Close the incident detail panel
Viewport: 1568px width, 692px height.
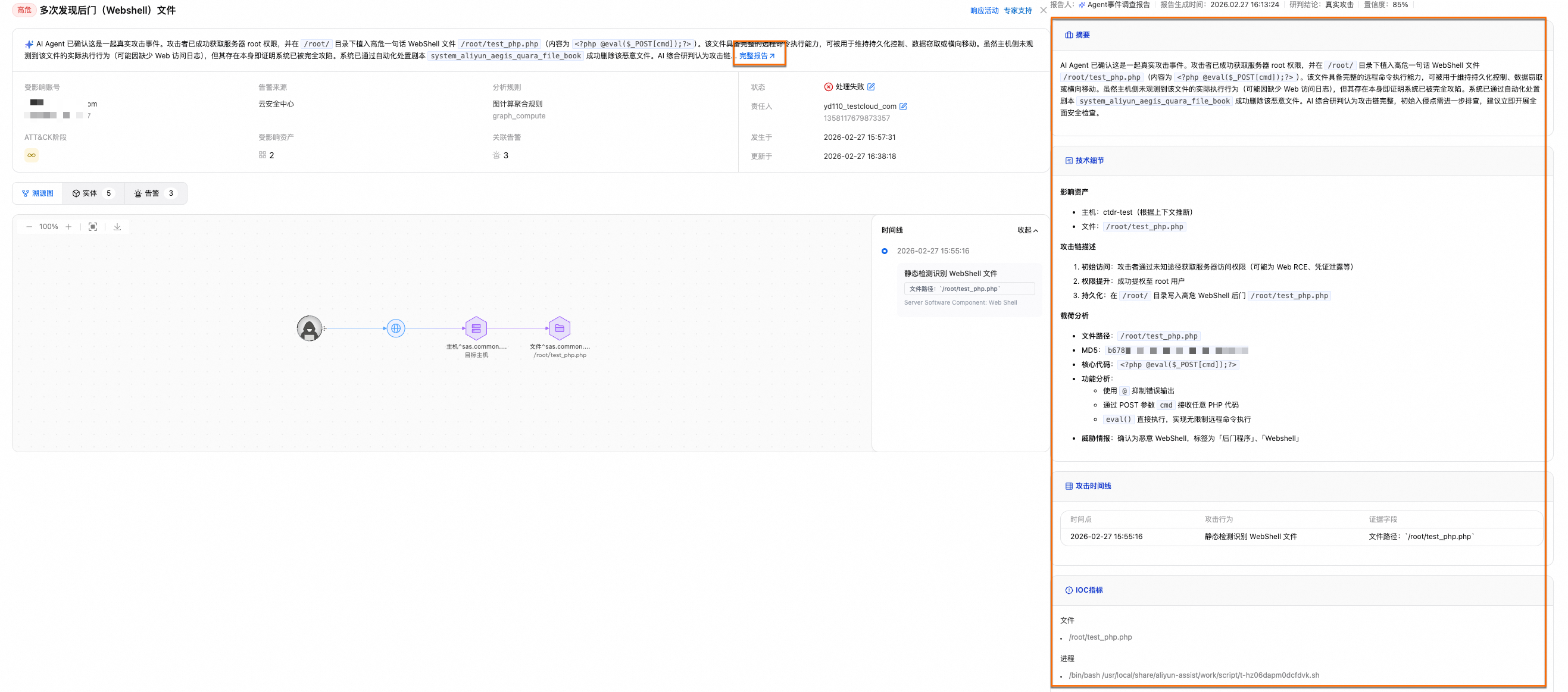[x=1044, y=10]
